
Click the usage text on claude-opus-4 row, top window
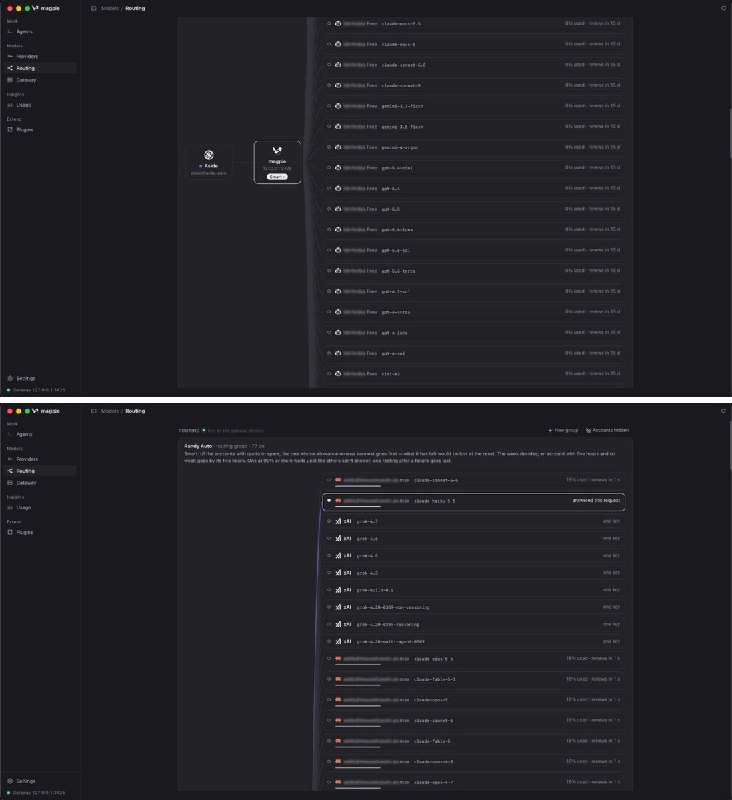point(592,44)
